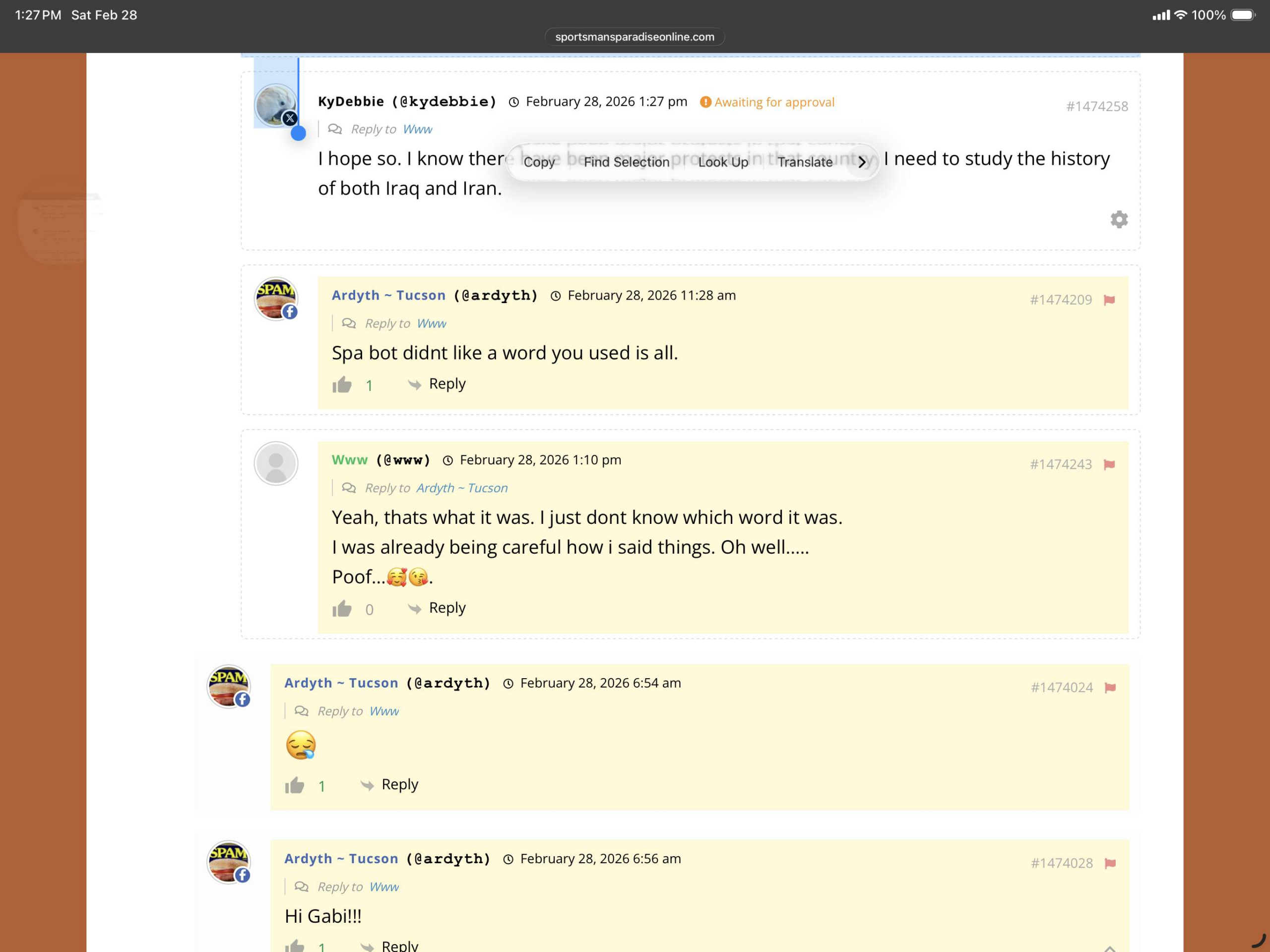Click the clock icon on Www's 1:10 pm post
1270x952 pixels.
[x=448, y=460]
